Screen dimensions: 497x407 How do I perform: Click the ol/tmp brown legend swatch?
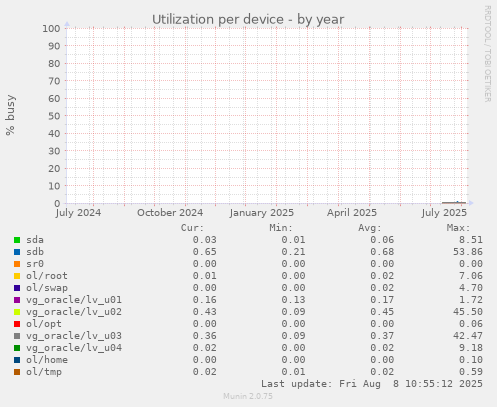(17, 372)
